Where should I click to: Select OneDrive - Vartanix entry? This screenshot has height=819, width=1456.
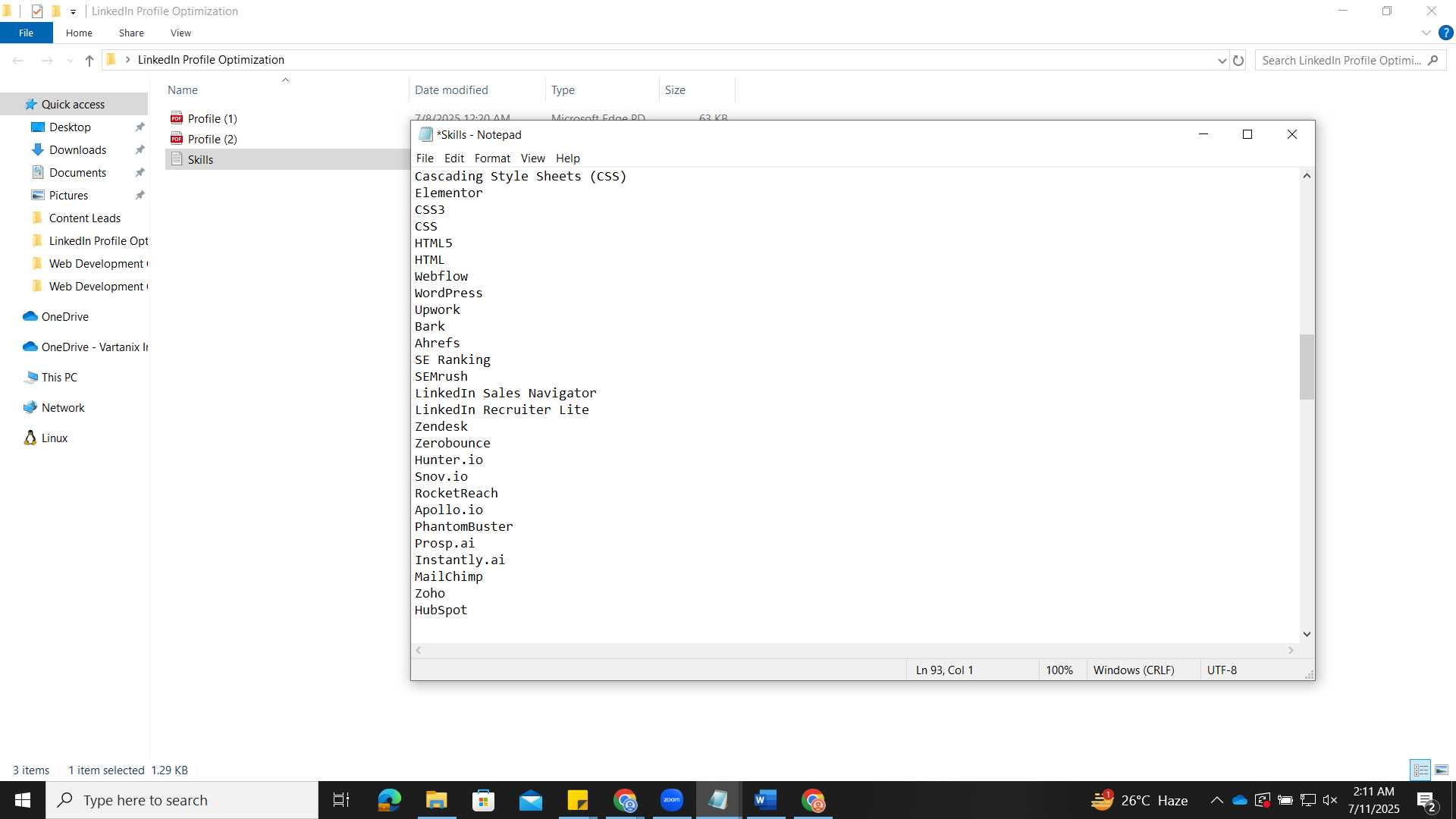point(94,347)
